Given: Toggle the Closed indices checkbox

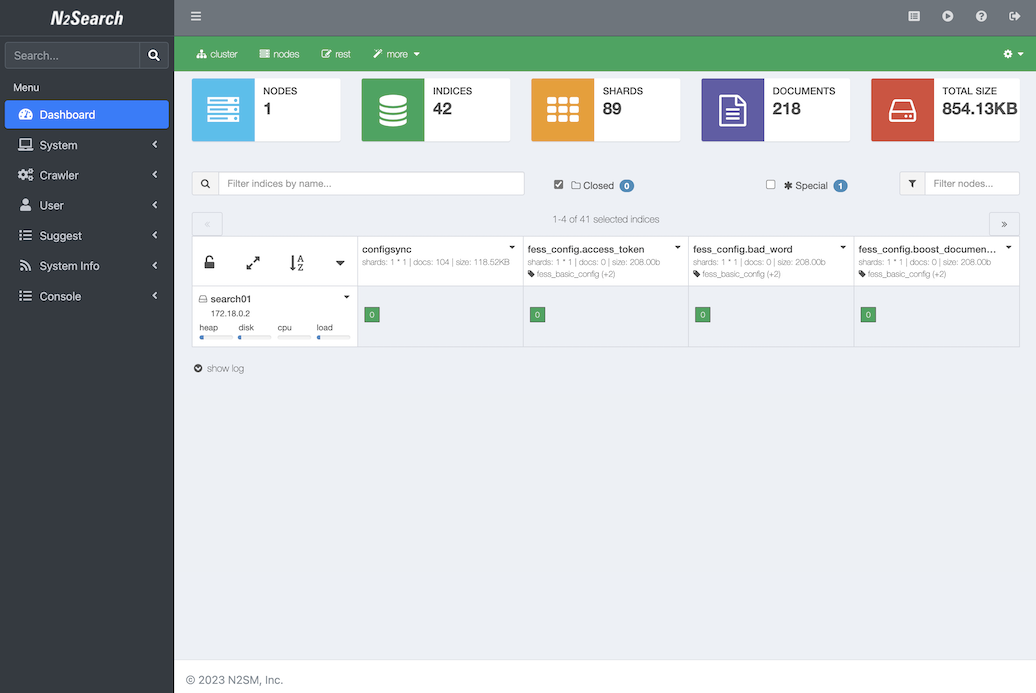Looking at the screenshot, I should click(558, 184).
